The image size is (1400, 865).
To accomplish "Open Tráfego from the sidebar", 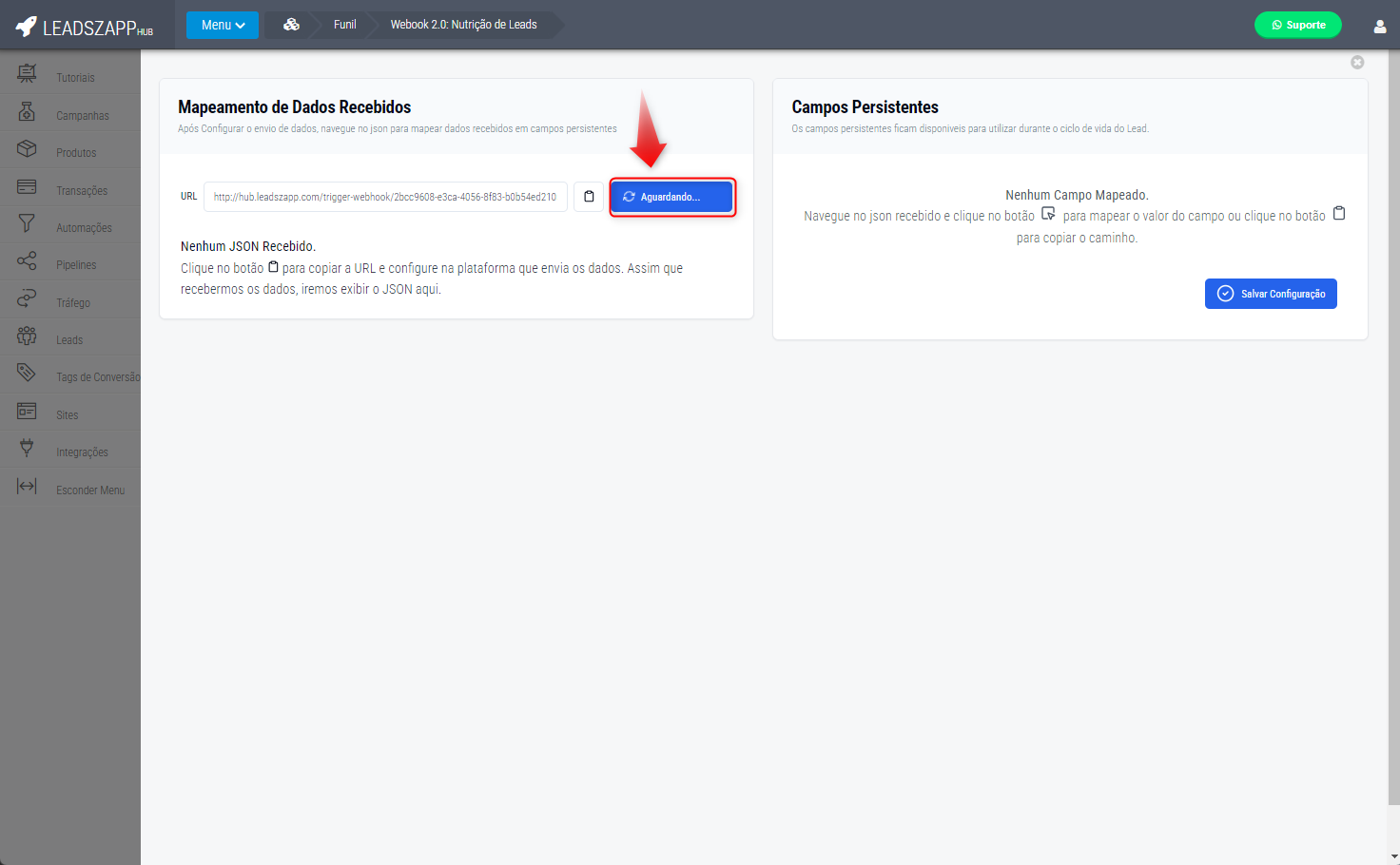I will [x=73, y=303].
